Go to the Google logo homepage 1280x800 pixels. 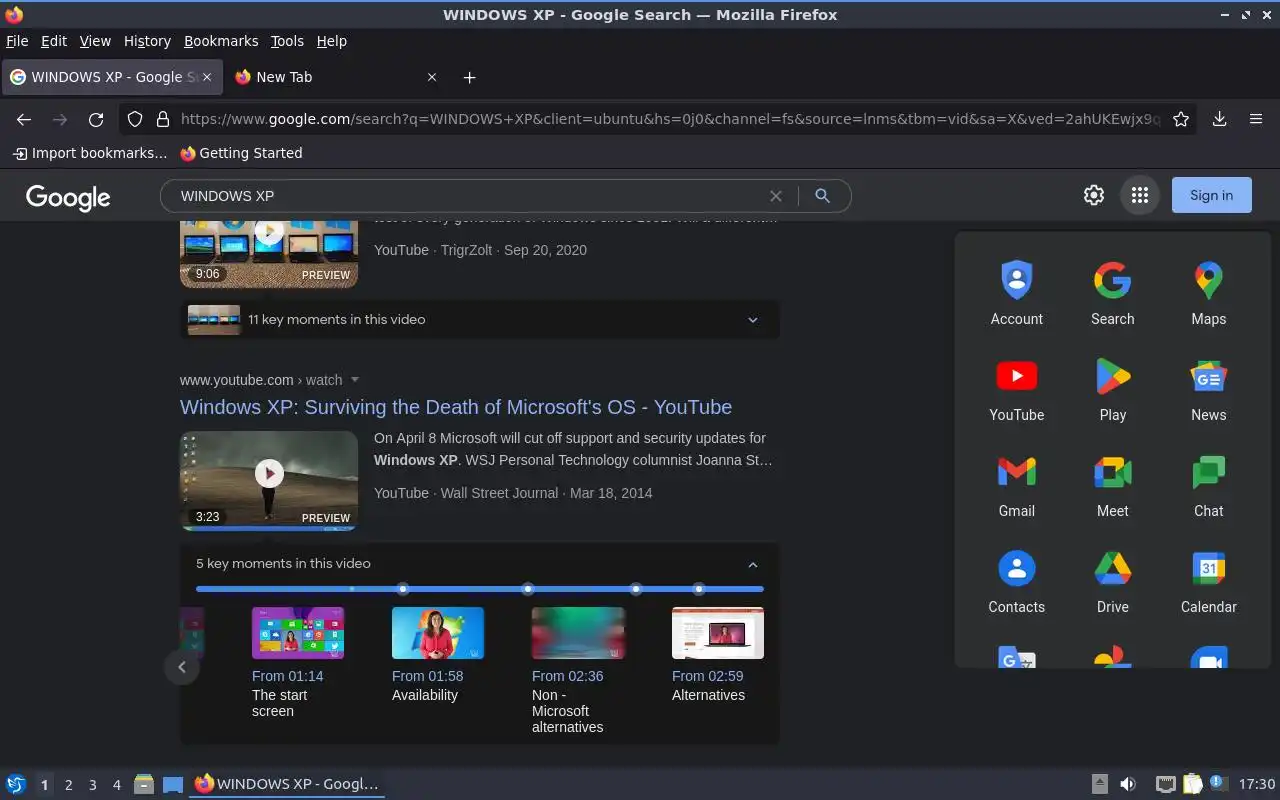click(x=68, y=197)
